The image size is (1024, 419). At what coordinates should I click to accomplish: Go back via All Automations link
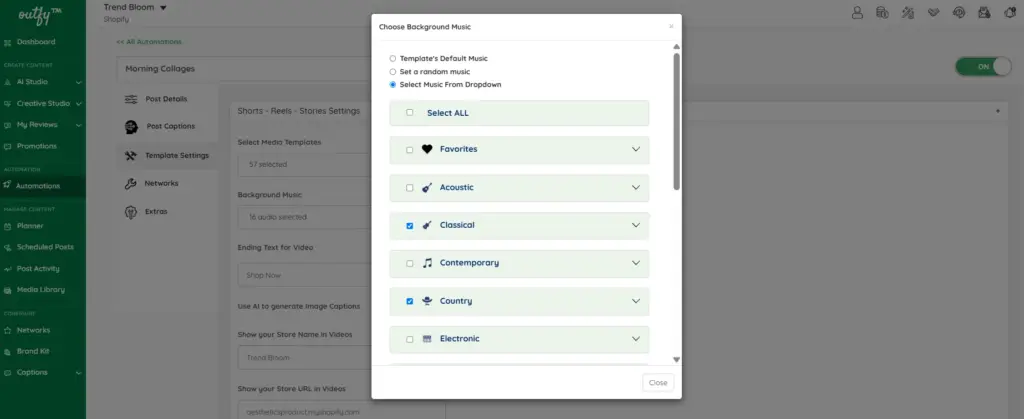tap(149, 42)
